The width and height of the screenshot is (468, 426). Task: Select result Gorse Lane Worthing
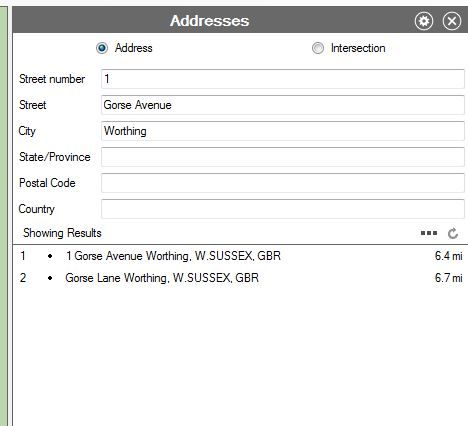[x=240, y=278]
